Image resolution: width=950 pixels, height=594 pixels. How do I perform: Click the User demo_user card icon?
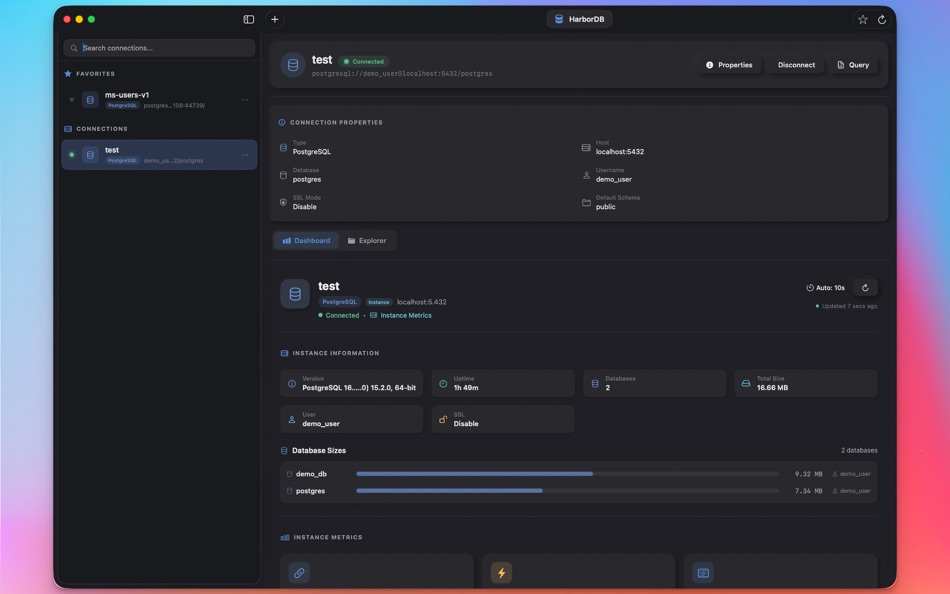(291, 419)
